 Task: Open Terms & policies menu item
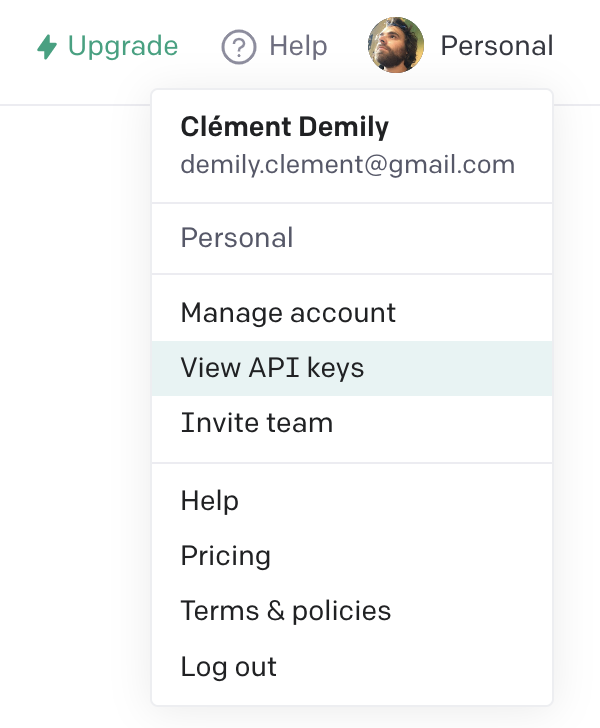(x=285, y=610)
